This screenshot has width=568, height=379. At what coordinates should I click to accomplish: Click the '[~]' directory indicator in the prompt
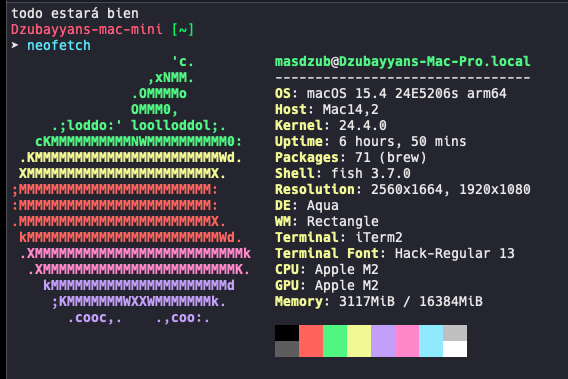183,29
